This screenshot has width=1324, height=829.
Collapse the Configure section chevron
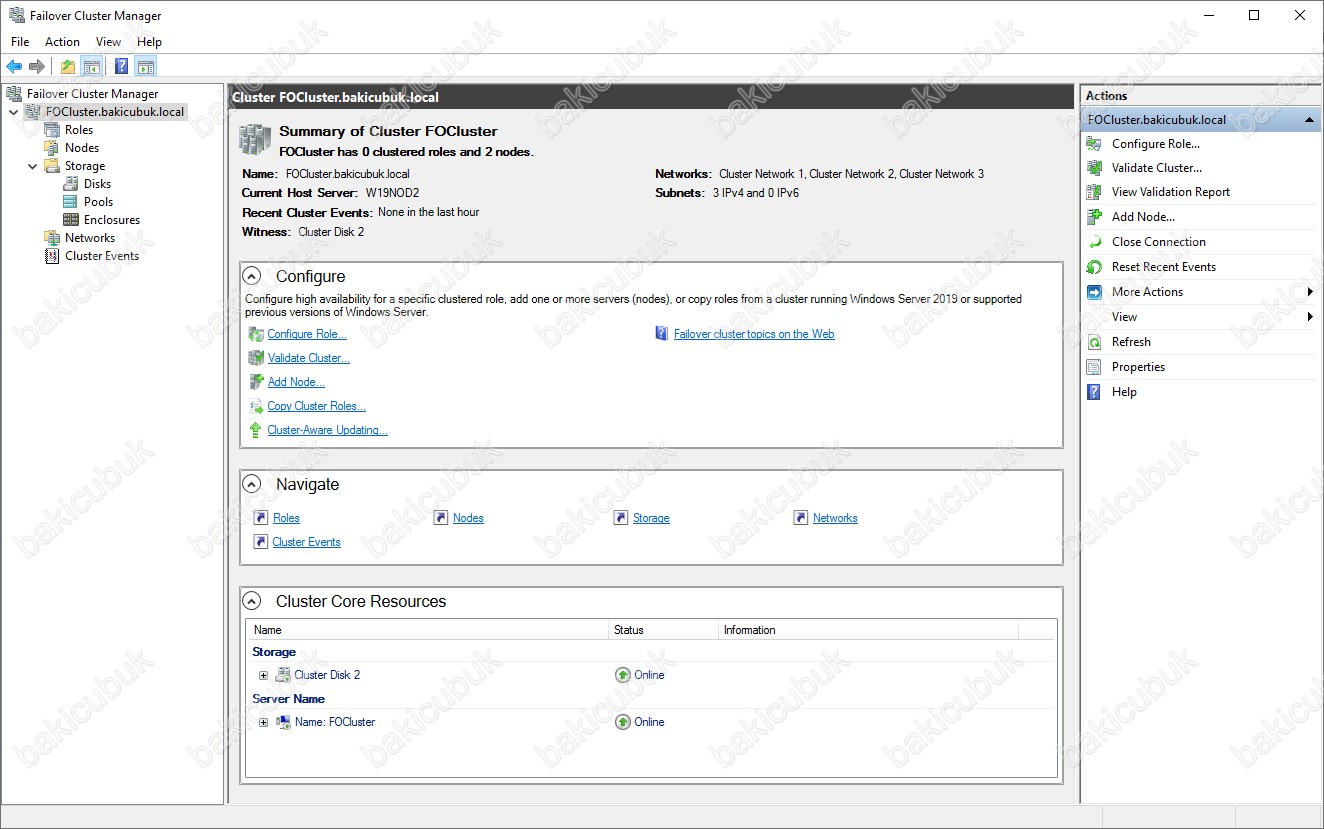click(253, 276)
